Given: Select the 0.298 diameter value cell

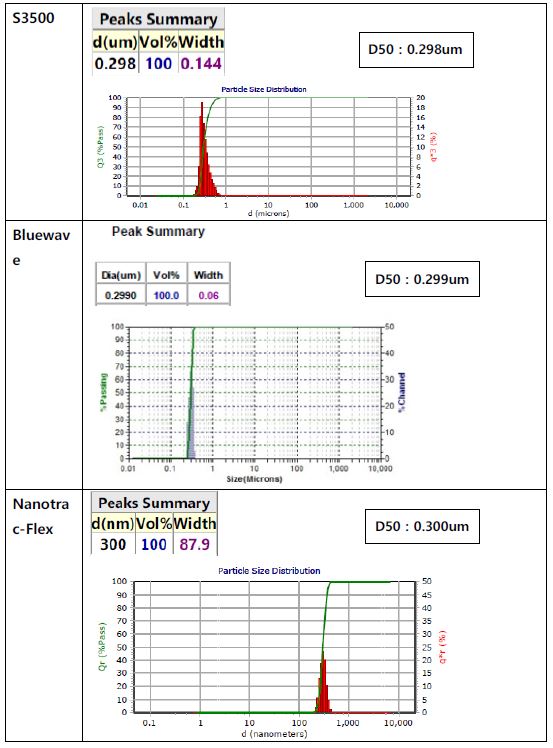Looking at the screenshot, I should point(115,63).
